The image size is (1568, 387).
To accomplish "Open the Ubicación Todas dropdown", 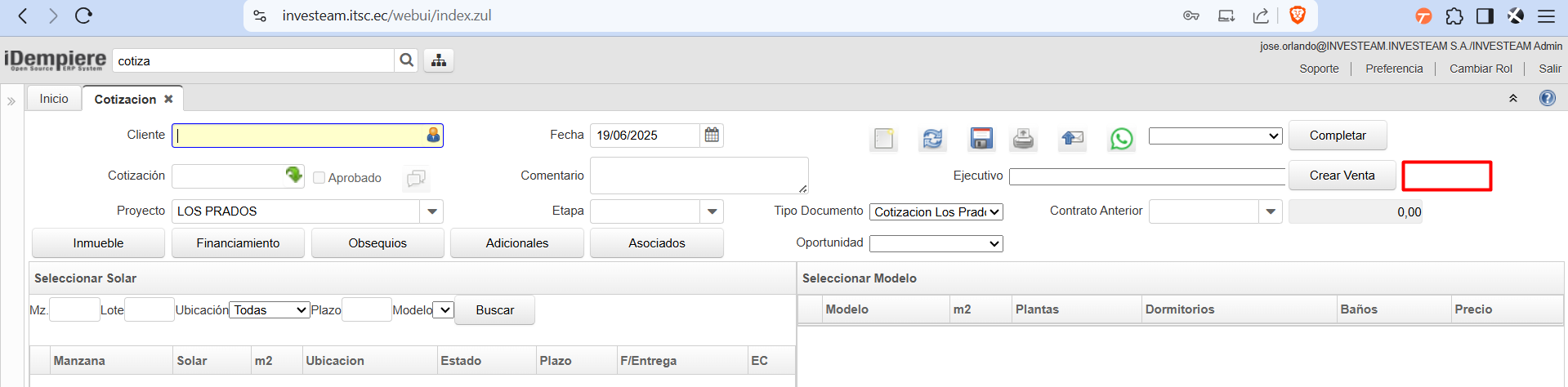I will click(269, 310).
